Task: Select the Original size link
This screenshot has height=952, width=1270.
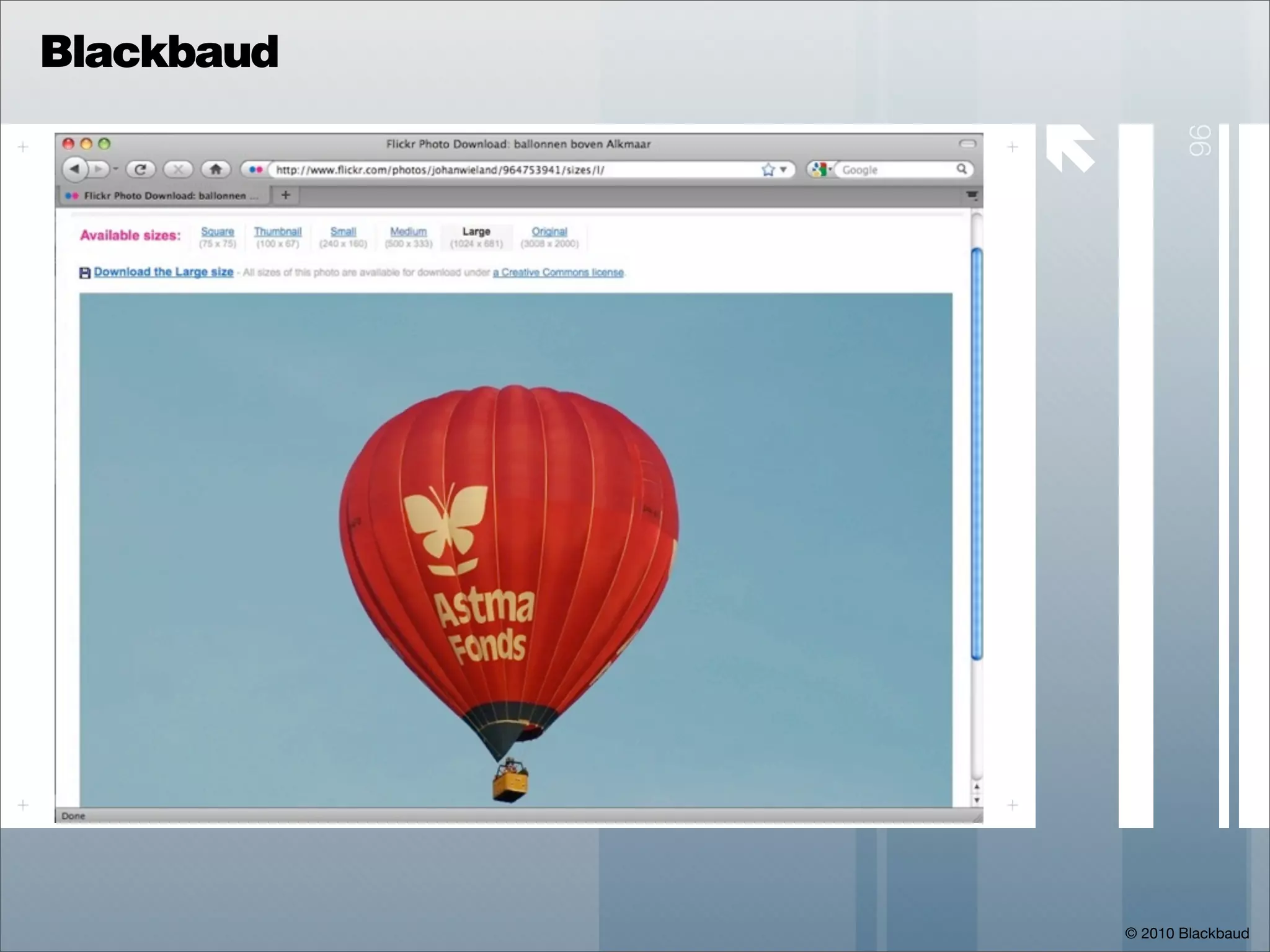Action: tap(549, 231)
